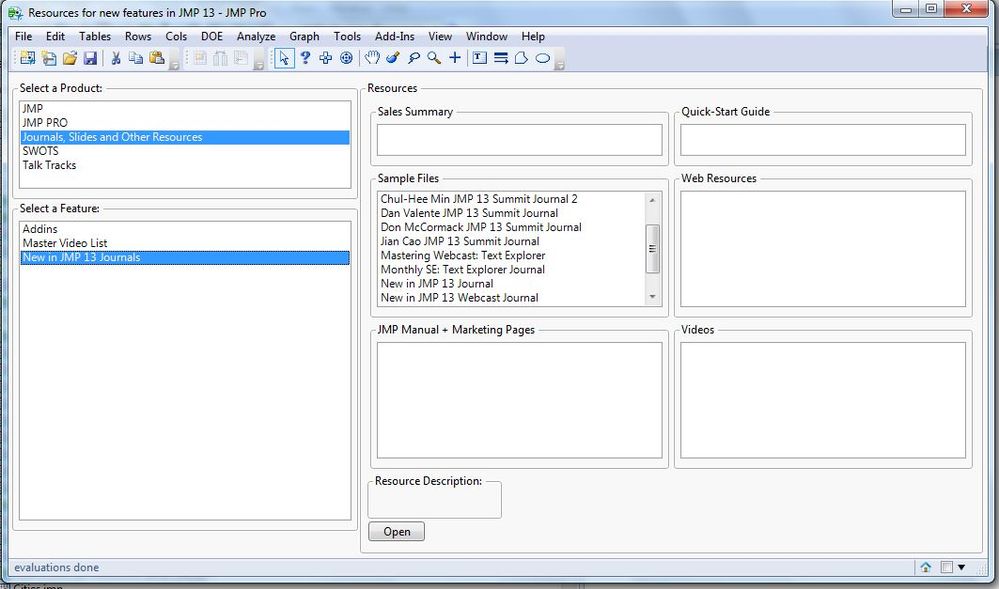Click the Paste clipboard icon
This screenshot has width=999, height=589.
point(156,58)
